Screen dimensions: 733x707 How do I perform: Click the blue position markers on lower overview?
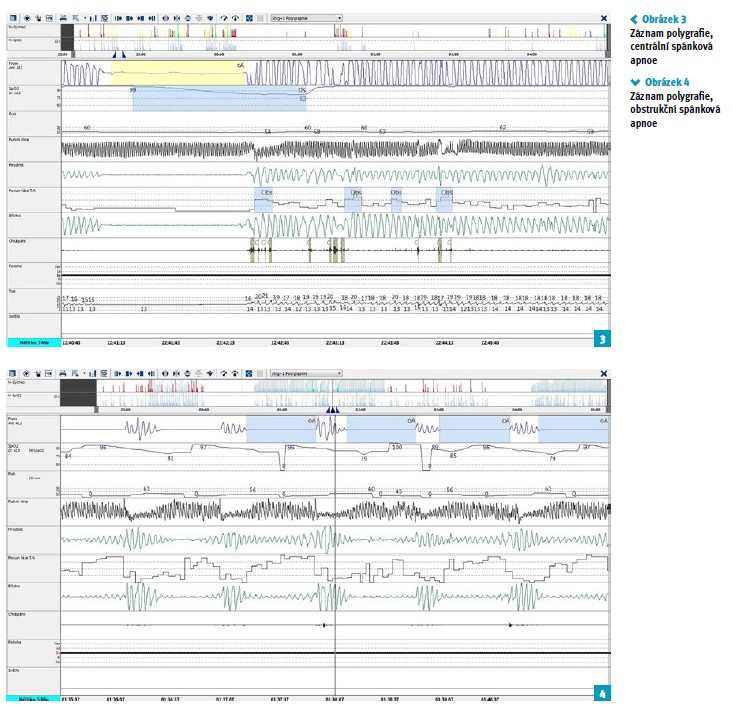click(334, 409)
